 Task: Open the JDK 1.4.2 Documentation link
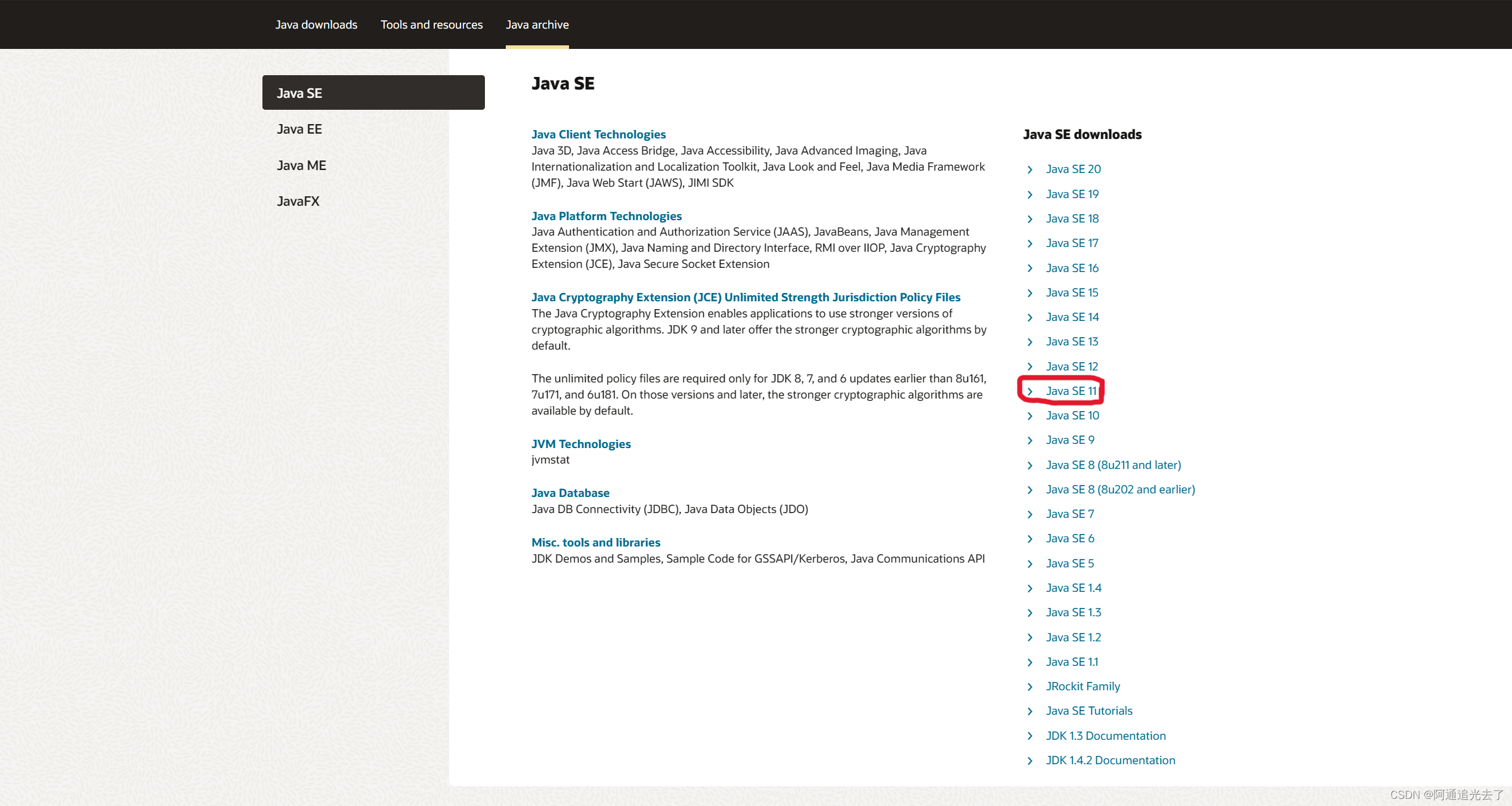1111,760
